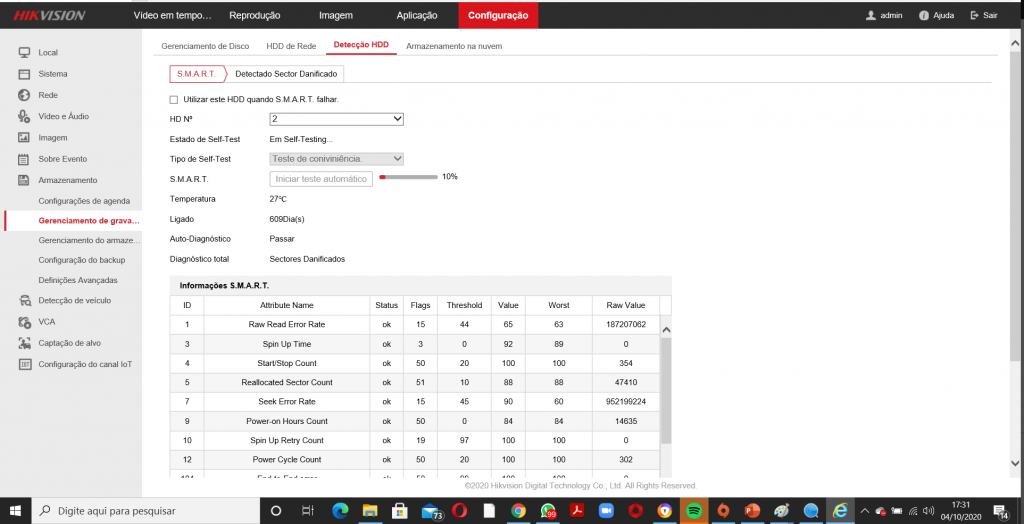Launch Google Chrome from taskbar

click(518, 510)
